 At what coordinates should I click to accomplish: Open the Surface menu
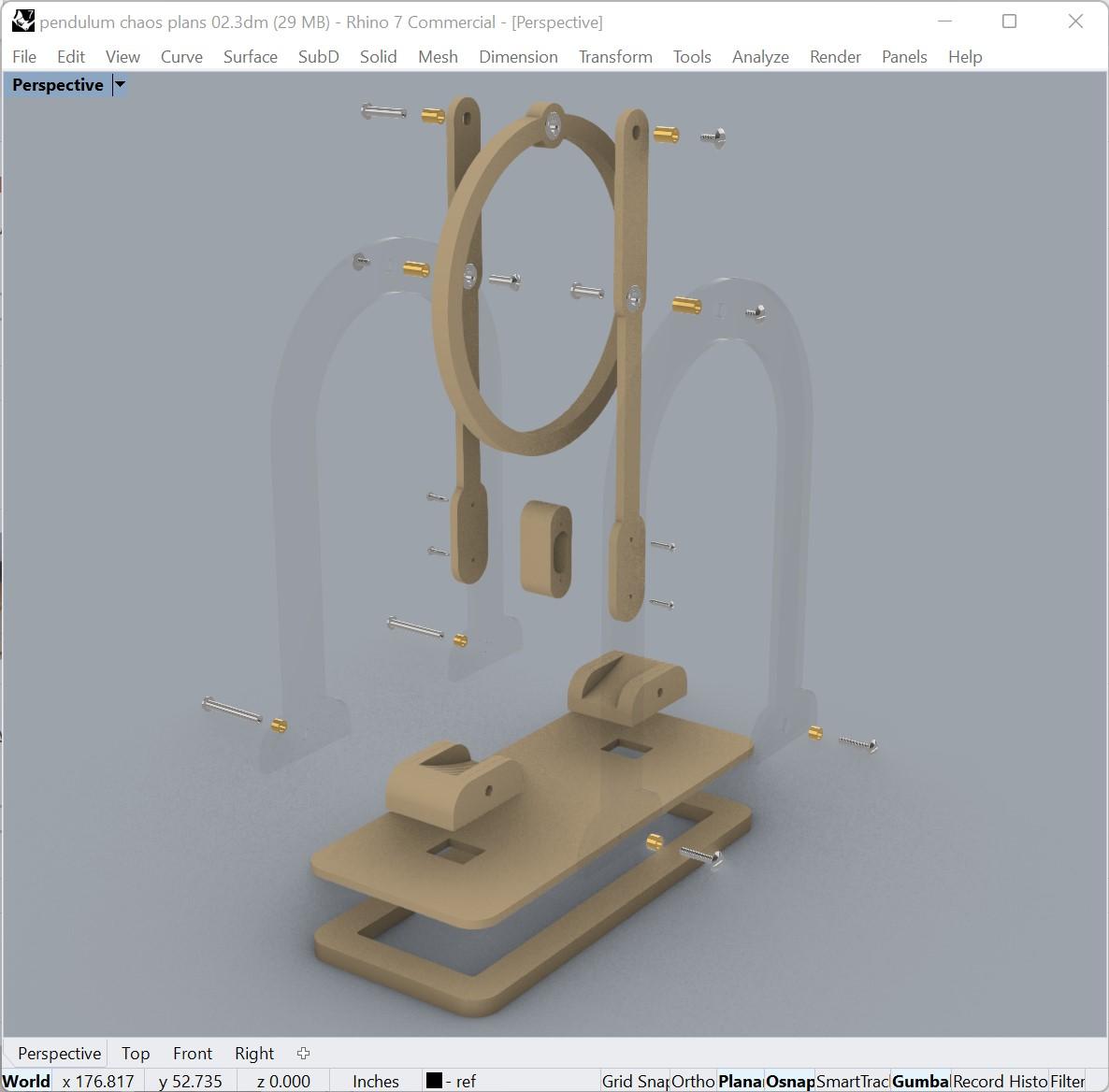pos(251,57)
